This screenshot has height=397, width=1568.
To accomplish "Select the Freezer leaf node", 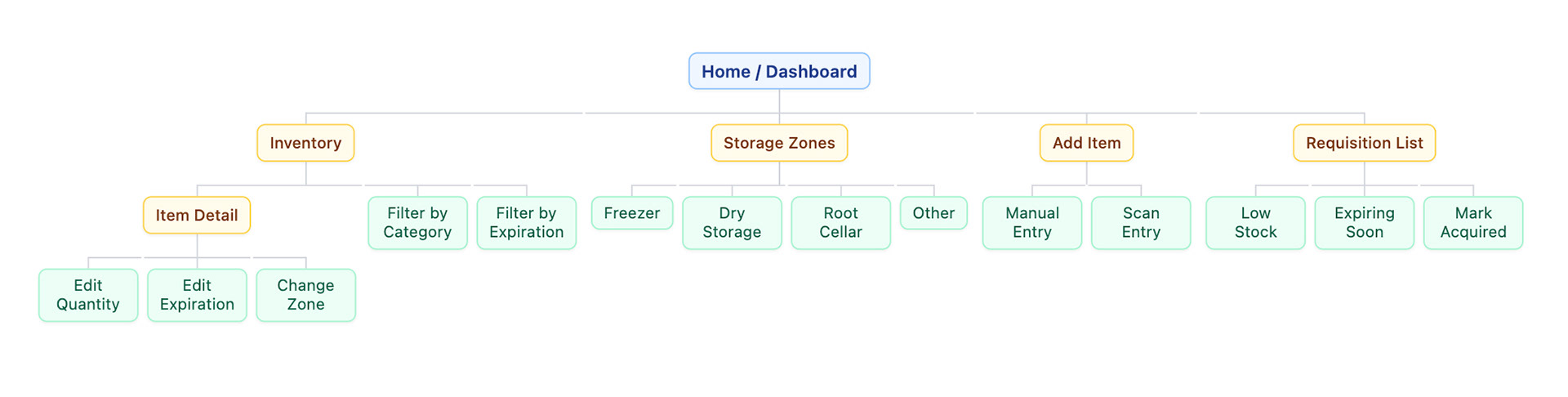I will pos(631,213).
